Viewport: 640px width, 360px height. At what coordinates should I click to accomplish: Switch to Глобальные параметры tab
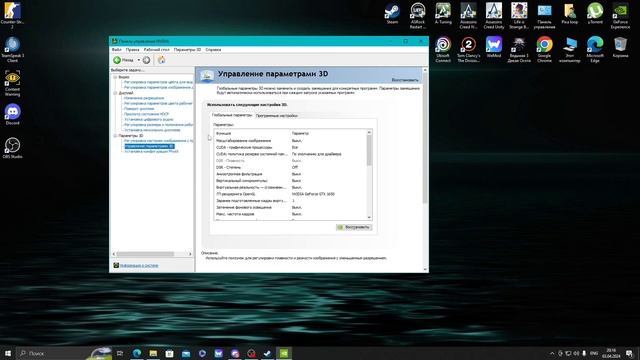pyautogui.click(x=231, y=116)
